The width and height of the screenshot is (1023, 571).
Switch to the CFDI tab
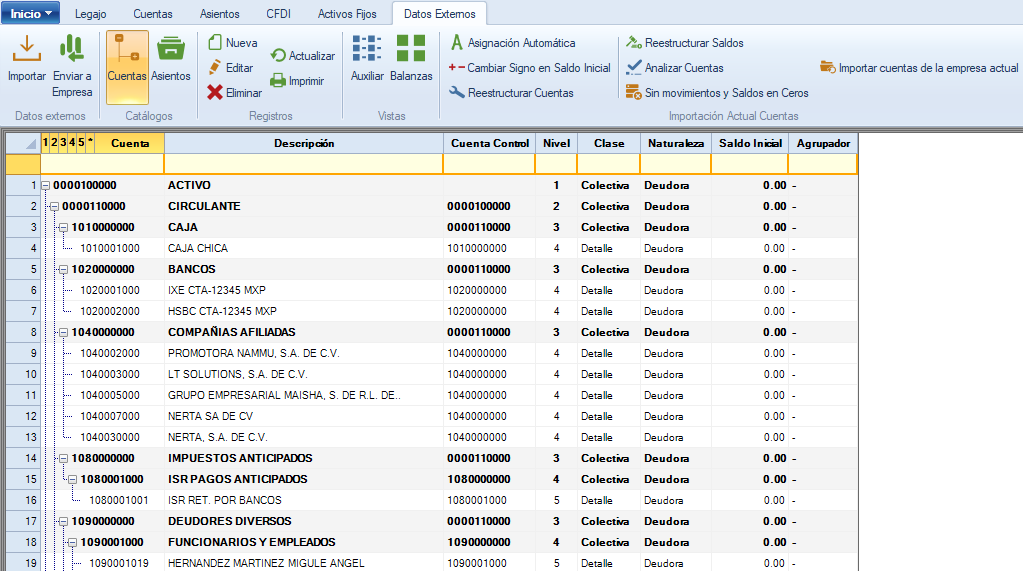coord(279,14)
